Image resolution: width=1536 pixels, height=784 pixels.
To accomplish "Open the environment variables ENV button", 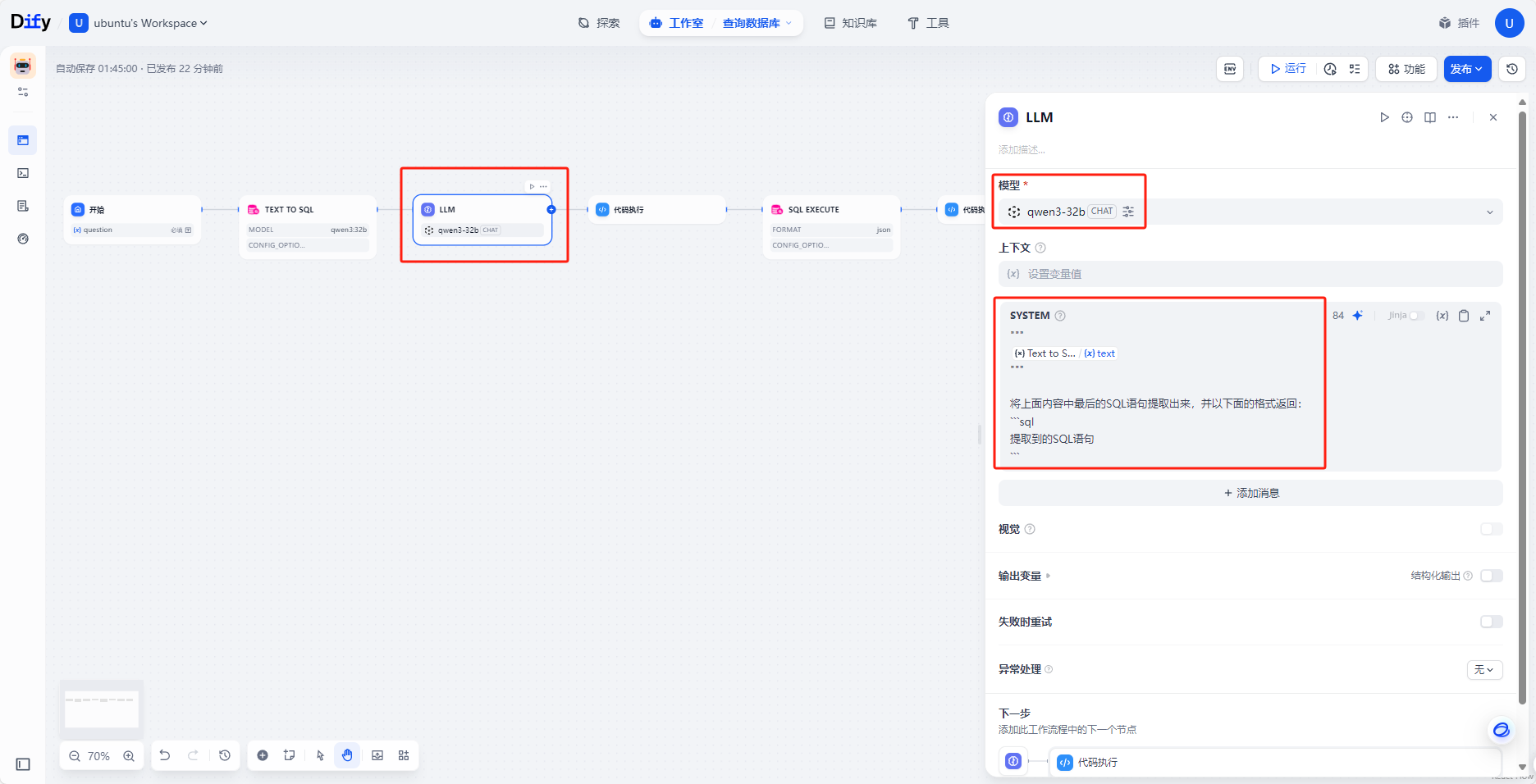I will (1230, 69).
